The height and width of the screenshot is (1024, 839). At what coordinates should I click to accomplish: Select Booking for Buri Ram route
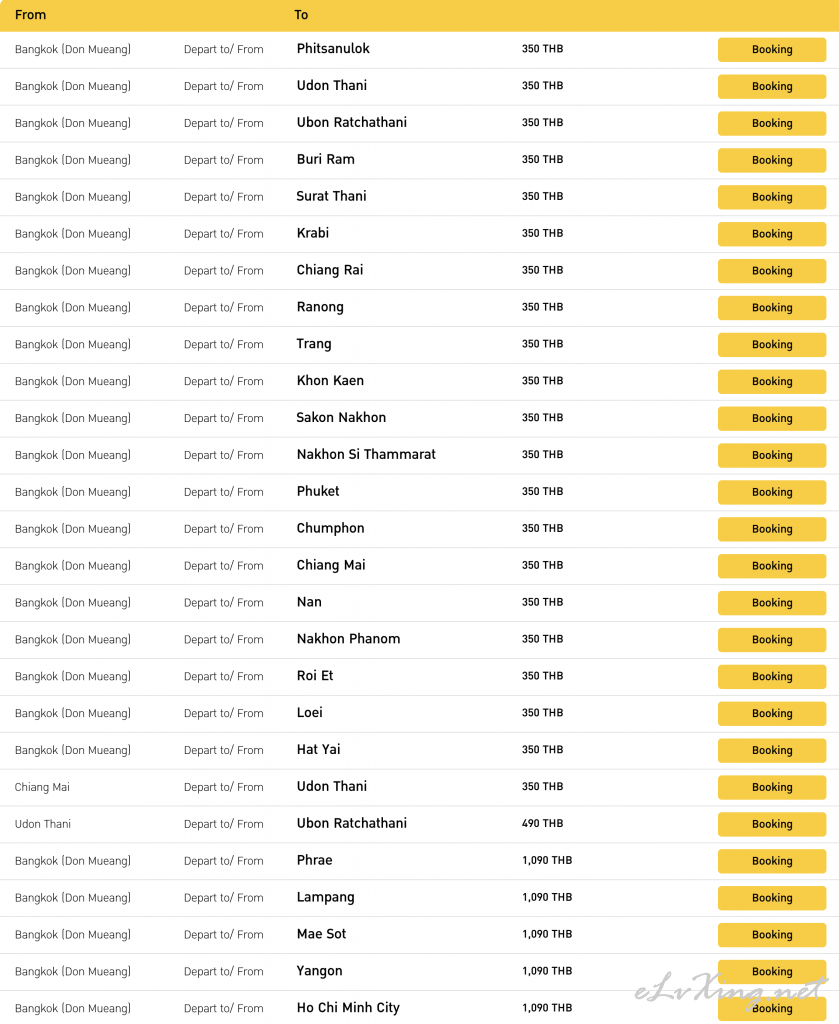(x=772, y=160)
